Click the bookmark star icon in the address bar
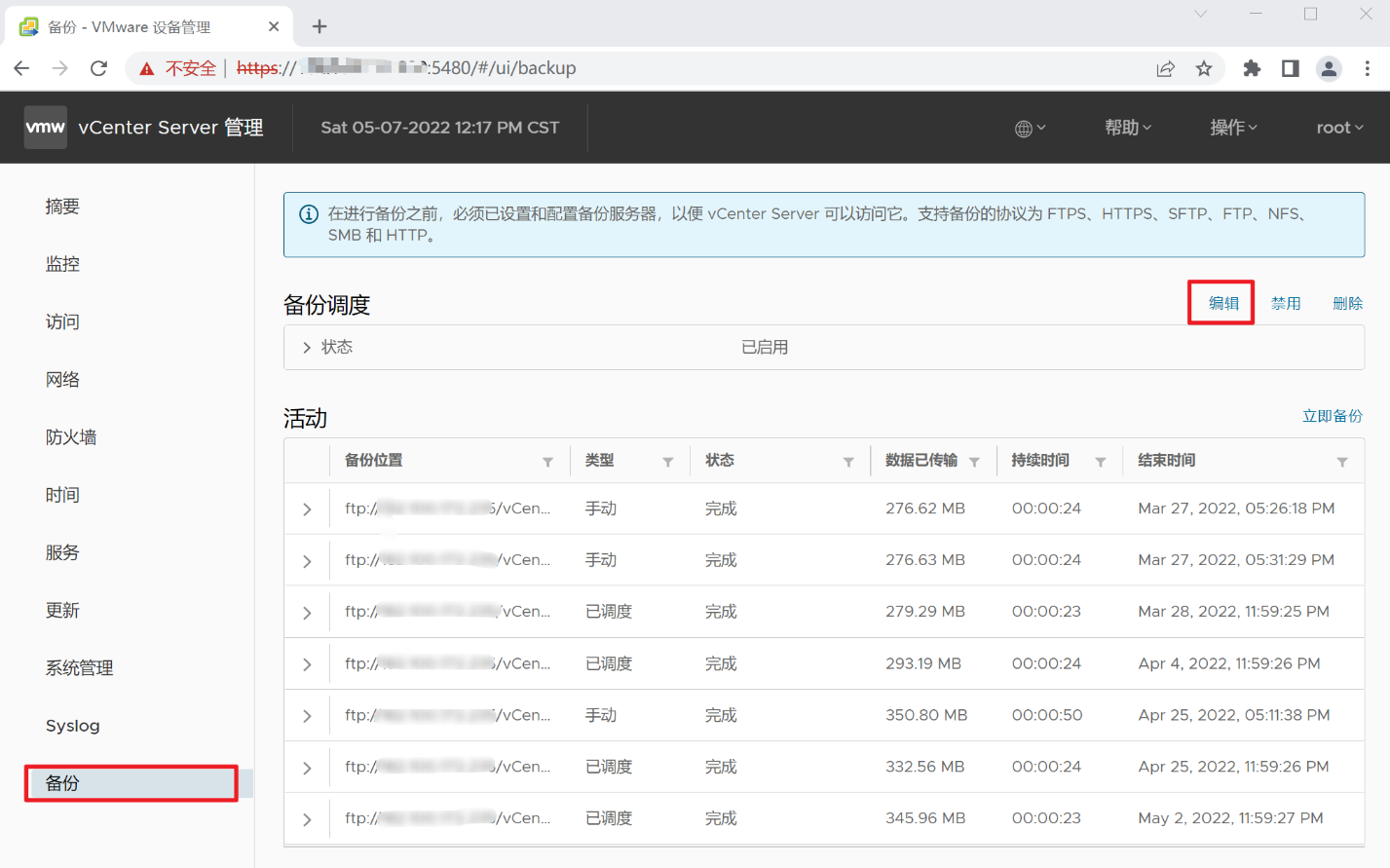 [x=1204, y=68]
